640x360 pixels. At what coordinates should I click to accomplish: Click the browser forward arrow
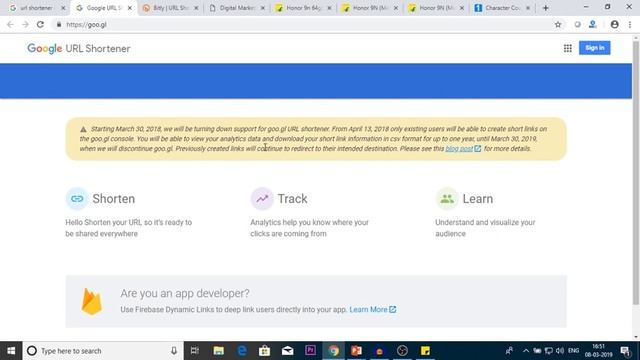(25, 24)
